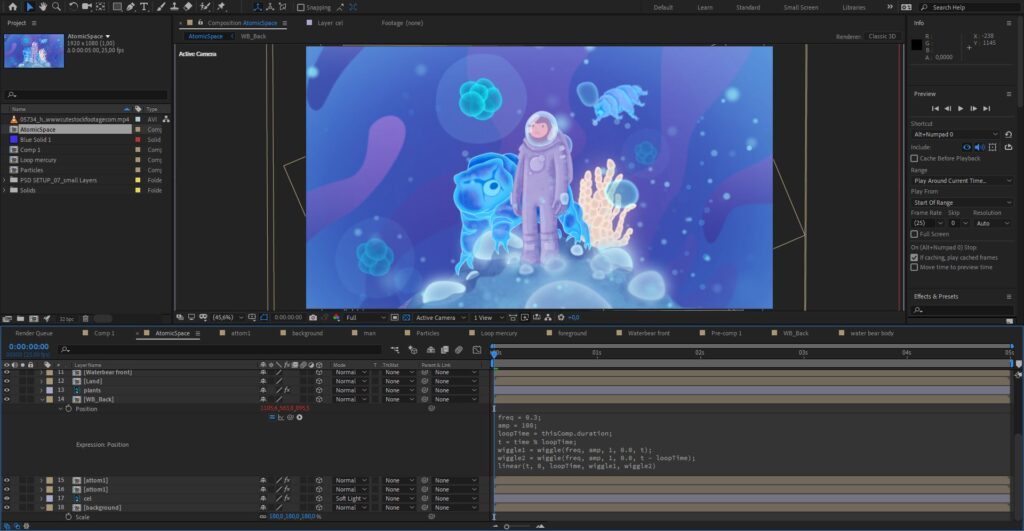Select the Pen tool
This screenshot has height=531, width=1024.
click(132, 7)
